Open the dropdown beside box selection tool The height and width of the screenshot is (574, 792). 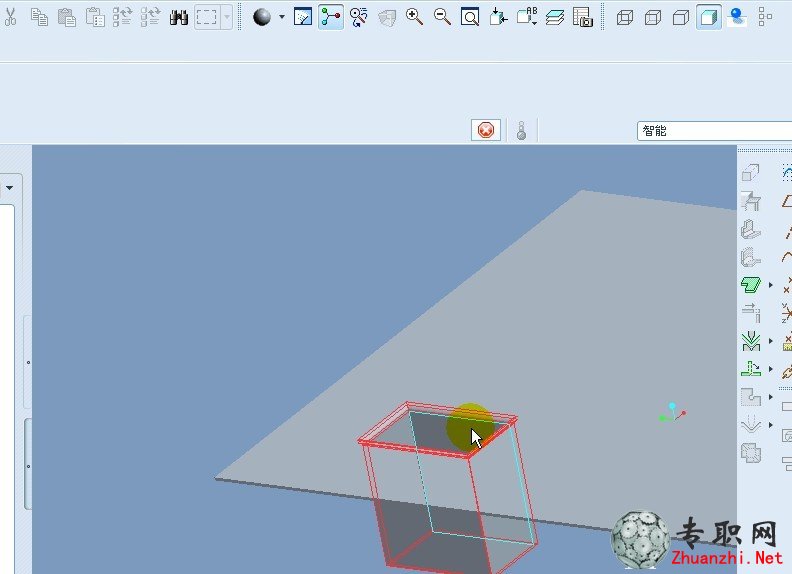pyautogui.click(x=227, y=18)
